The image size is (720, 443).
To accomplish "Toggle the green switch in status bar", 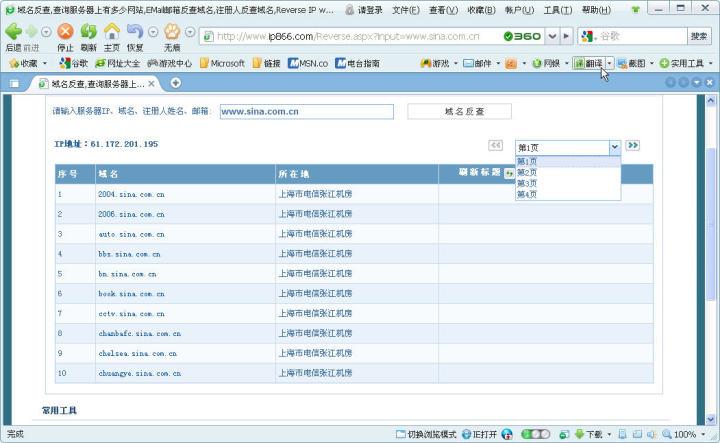I will 535,434.
